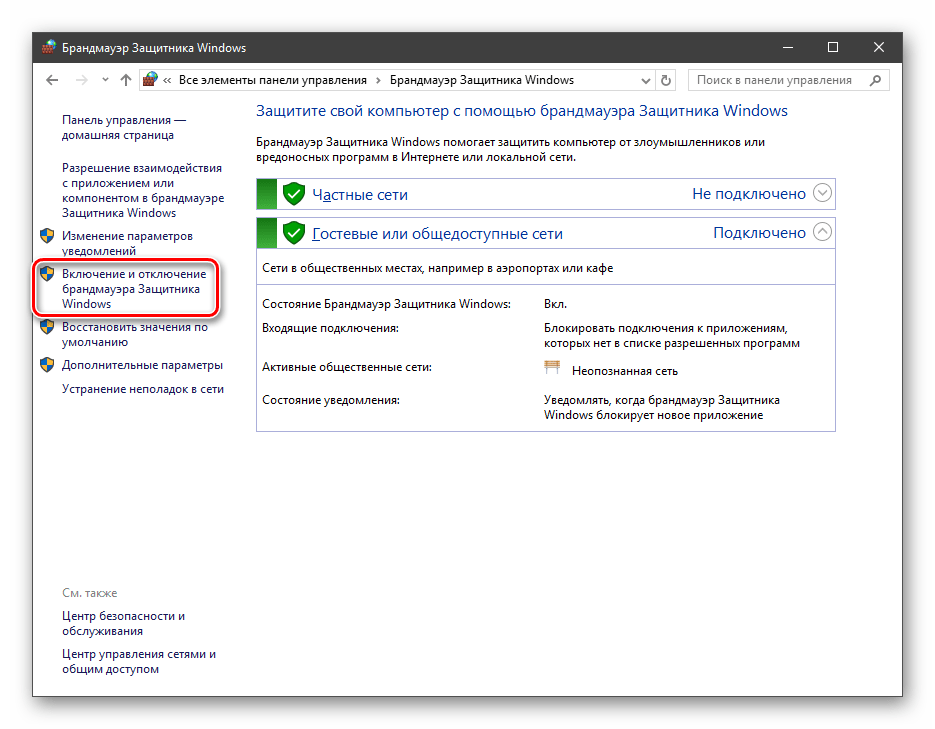Click the Поиск в панели управления field
The image size is (935, 729).
pyautogui.click(x=775, y=80)
